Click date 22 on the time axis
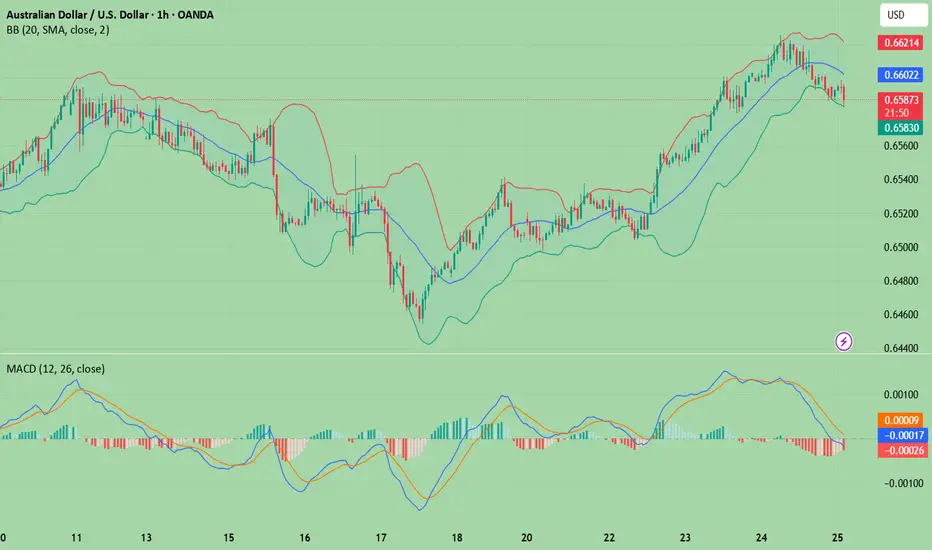The height and width of the screenshot is (550, 932). (x=609, y=538)
